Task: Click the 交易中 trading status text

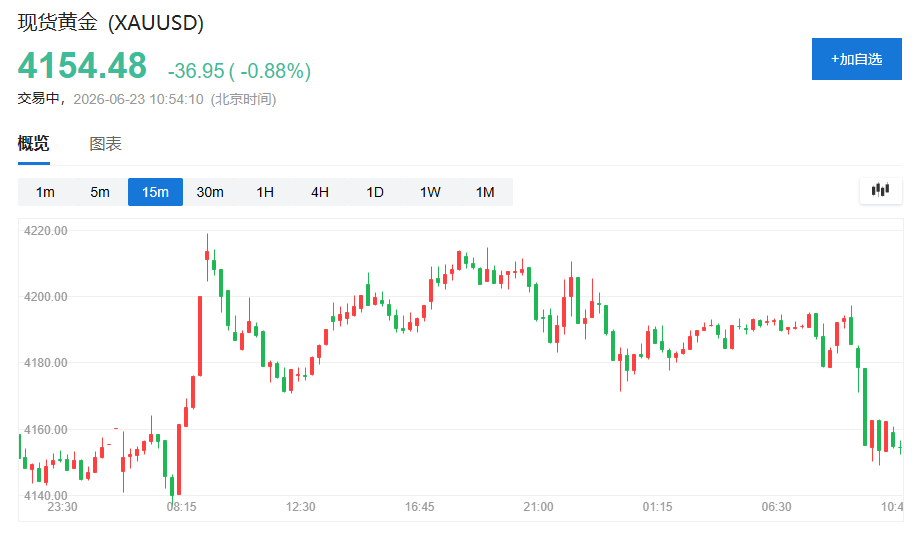Action: (x=39, y=98)
